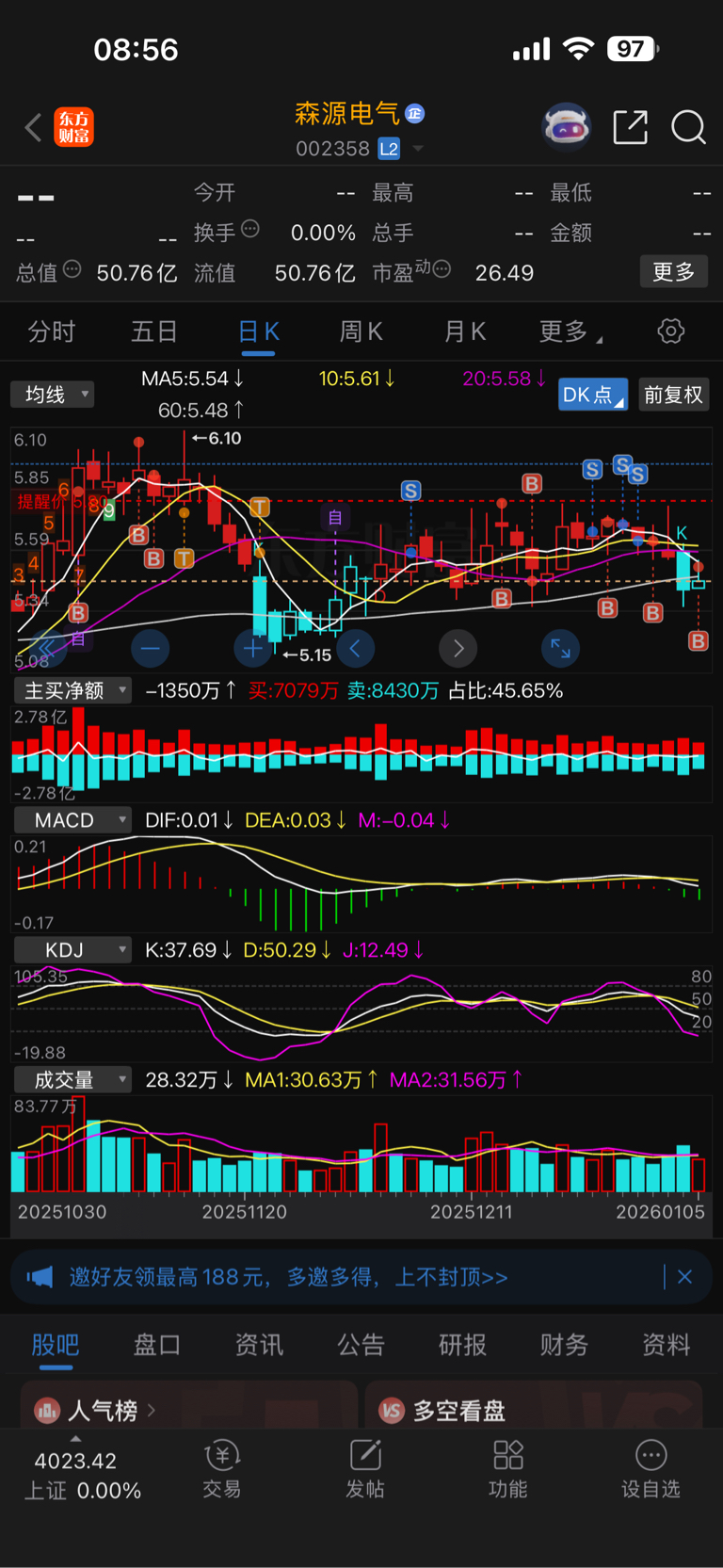Open the robot assistant avatar
Screen dimensions: 723x1568
click(x=566, y=126)
